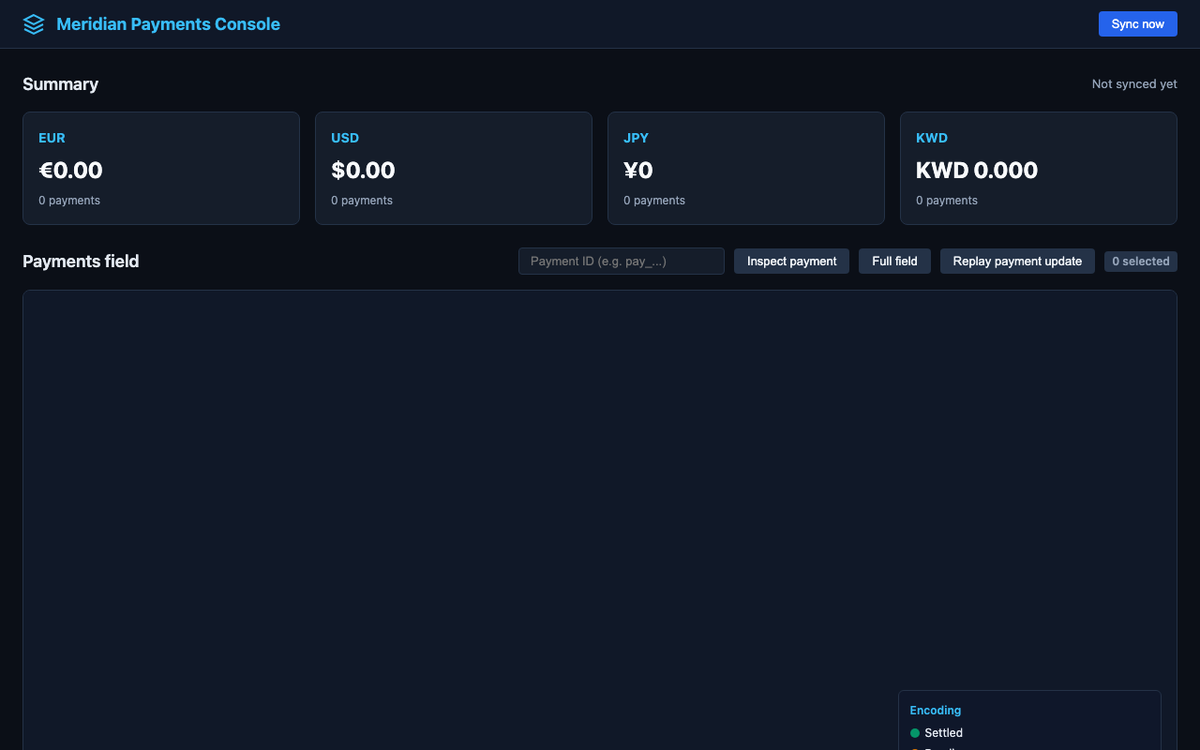This screenshot has width=1200, height=750.
Task: Click the green Settled legend dot
Action: pos(915,733)
